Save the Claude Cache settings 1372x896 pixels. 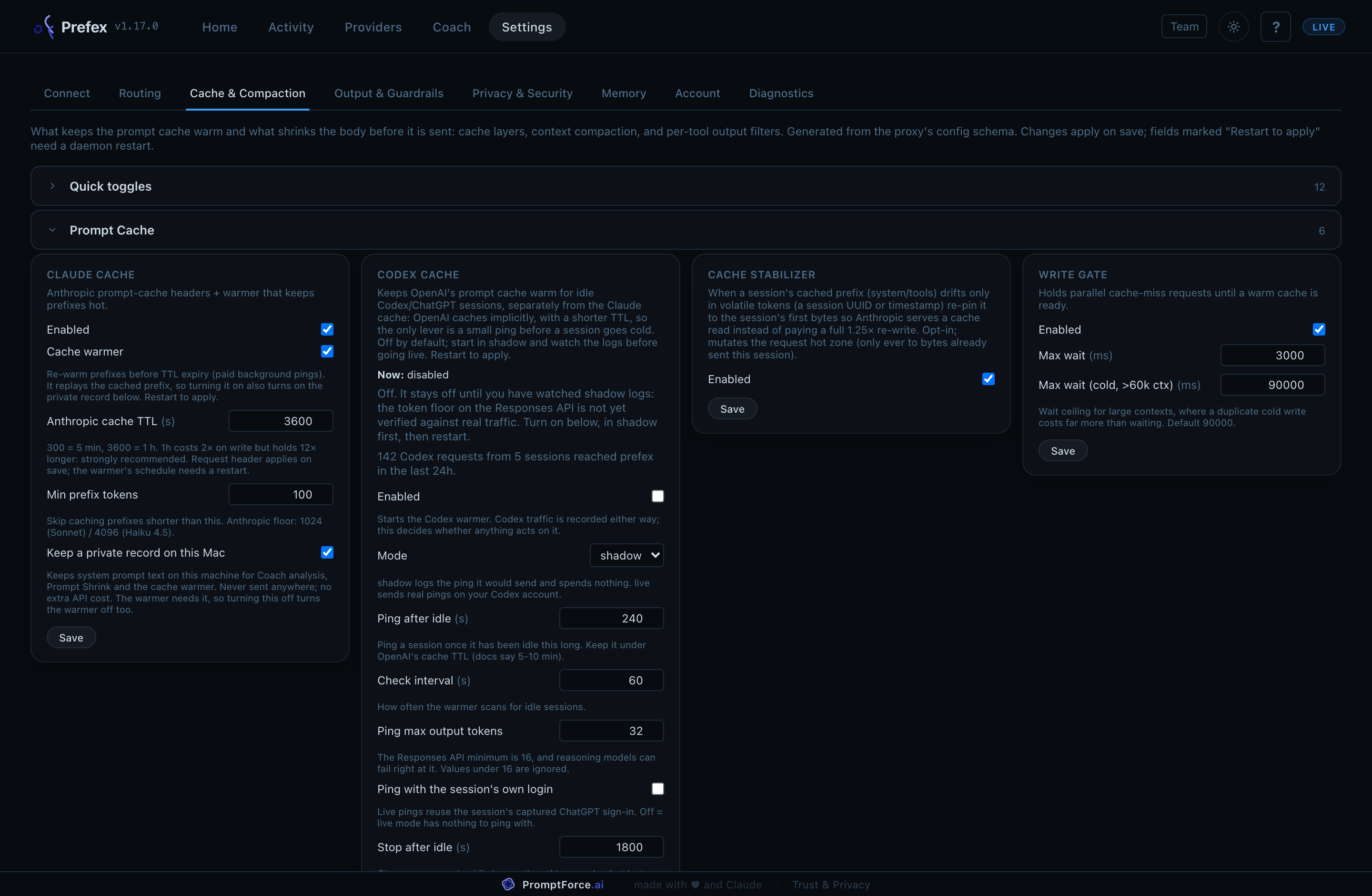71,637
